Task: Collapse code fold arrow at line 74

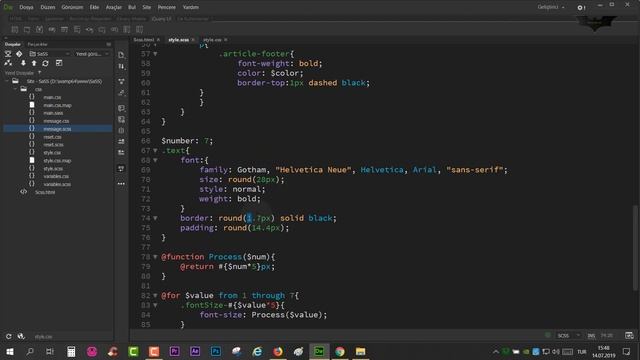Action: [155, 218]
